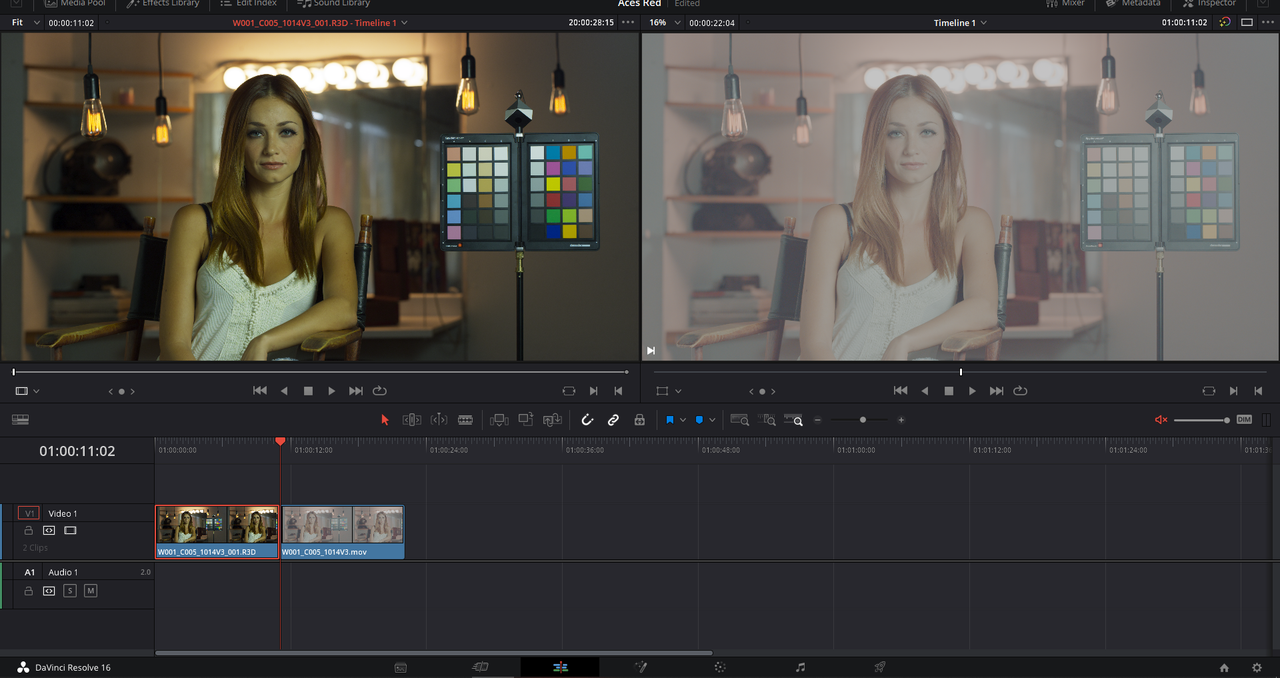Select the Blade Edit Mode tool
This screenshot has height=678, width=1280.
[465, 420]
